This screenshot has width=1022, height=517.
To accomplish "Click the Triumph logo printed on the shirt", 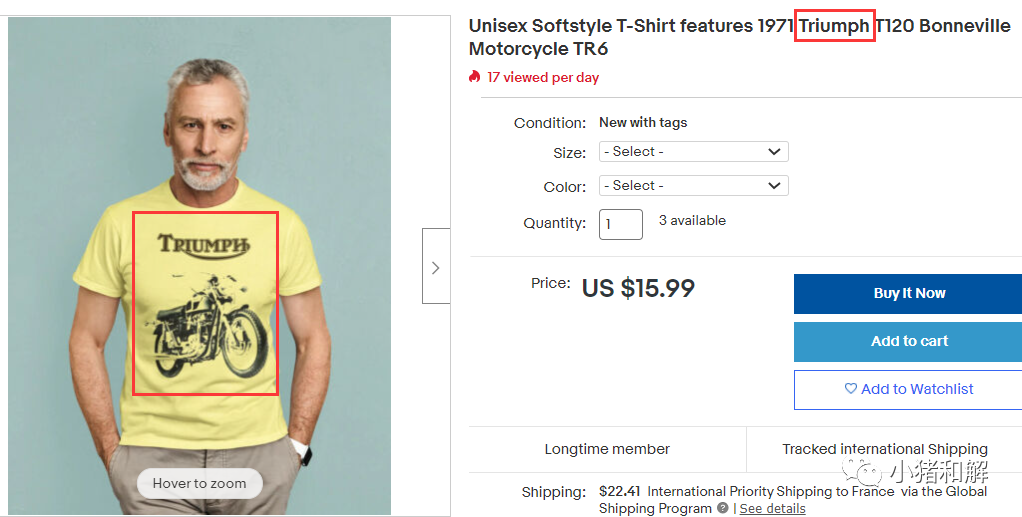I will coord(203,245).
